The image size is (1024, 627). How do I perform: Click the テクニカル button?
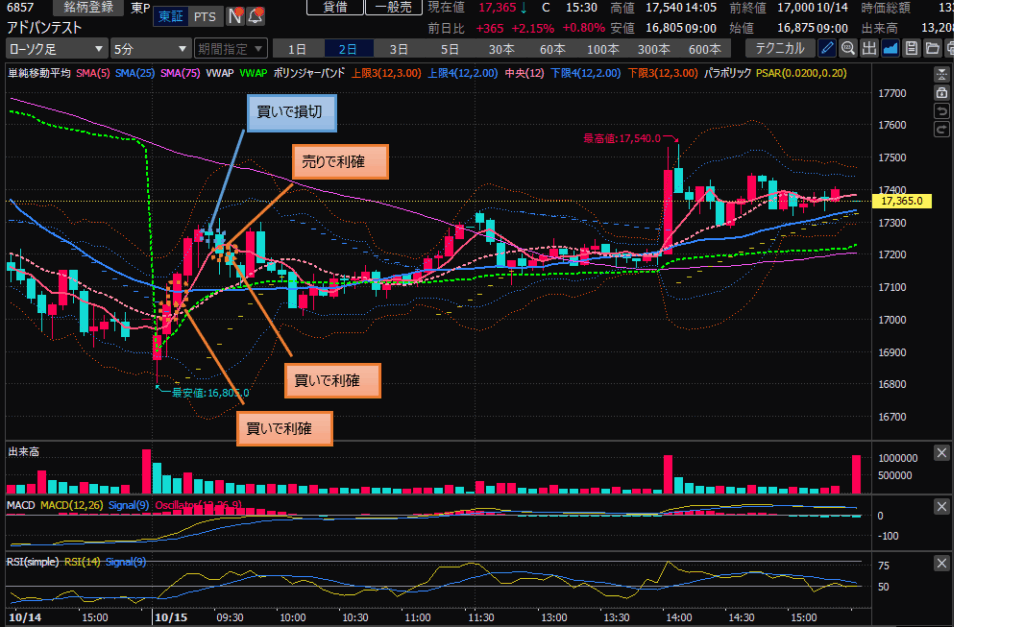(x=779, y=48)
